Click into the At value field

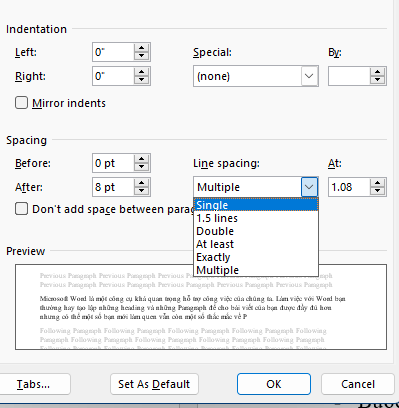[349, 187]
